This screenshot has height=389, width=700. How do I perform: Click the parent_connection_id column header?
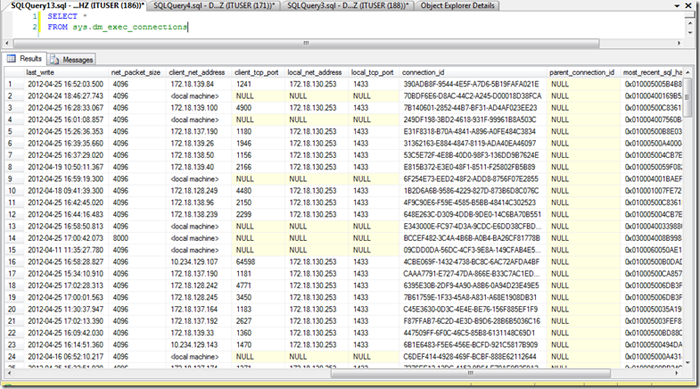(x=583, y=72)
